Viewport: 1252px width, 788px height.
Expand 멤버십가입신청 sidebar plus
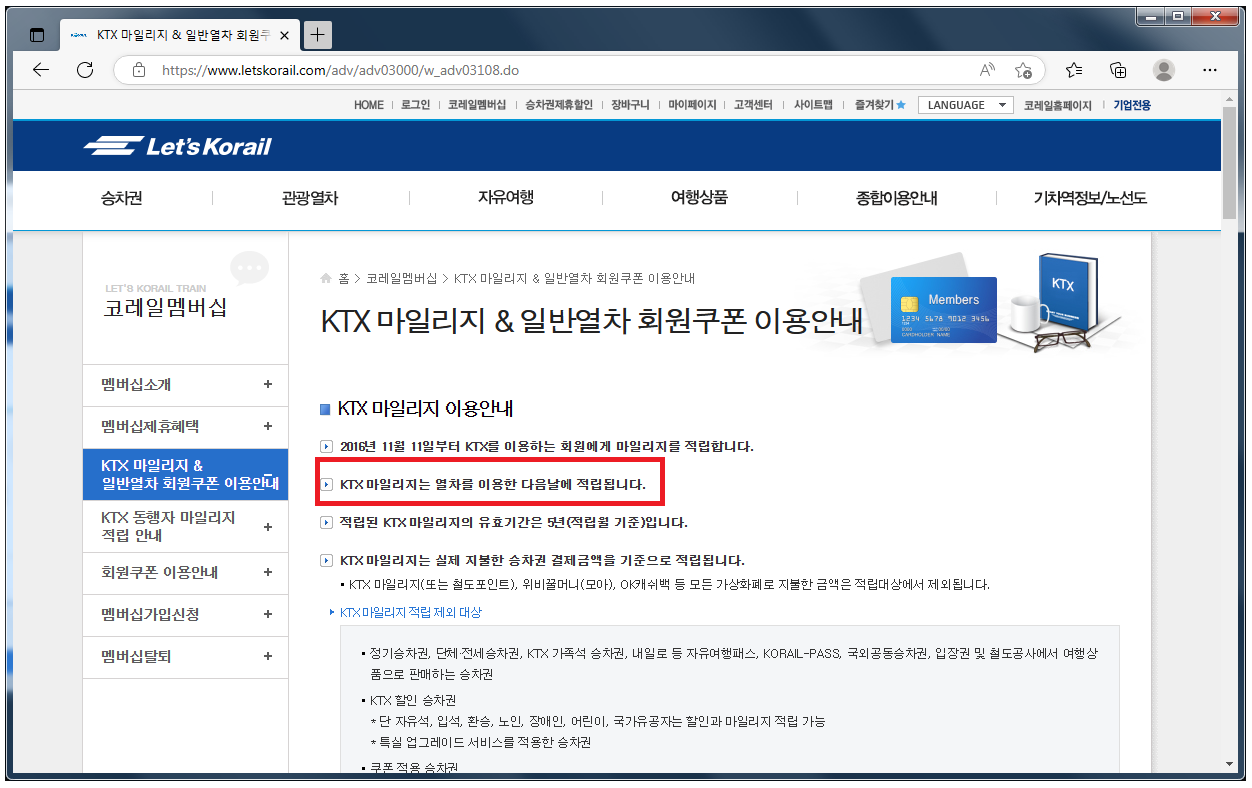pyautogui.click(x=268, y=614)
